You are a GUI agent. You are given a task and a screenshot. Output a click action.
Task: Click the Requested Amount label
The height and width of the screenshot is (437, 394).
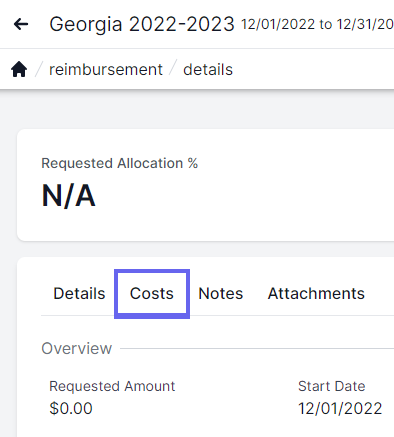pos(112,386)
